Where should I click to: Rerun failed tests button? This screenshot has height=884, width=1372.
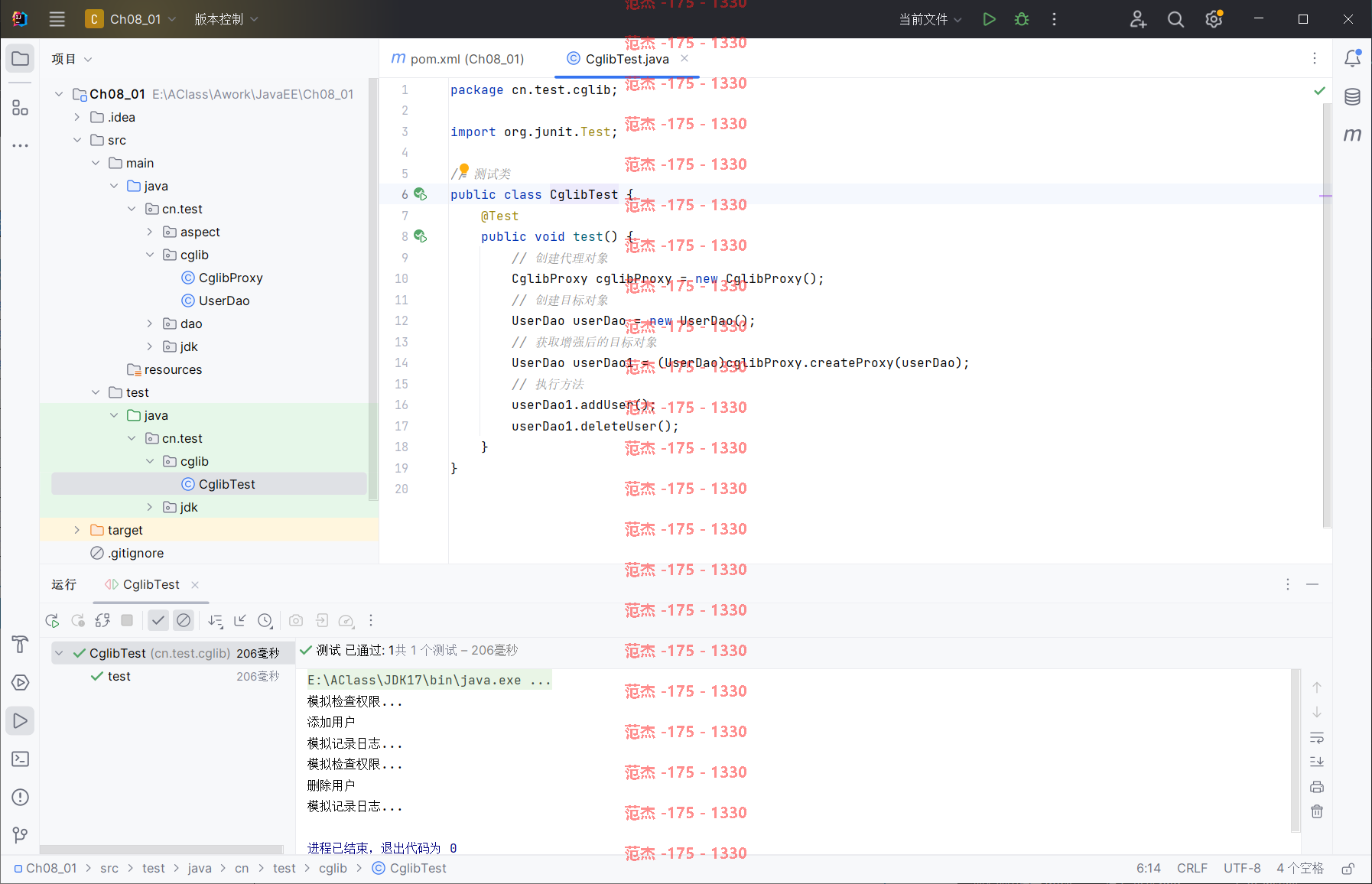pos(77,620)
